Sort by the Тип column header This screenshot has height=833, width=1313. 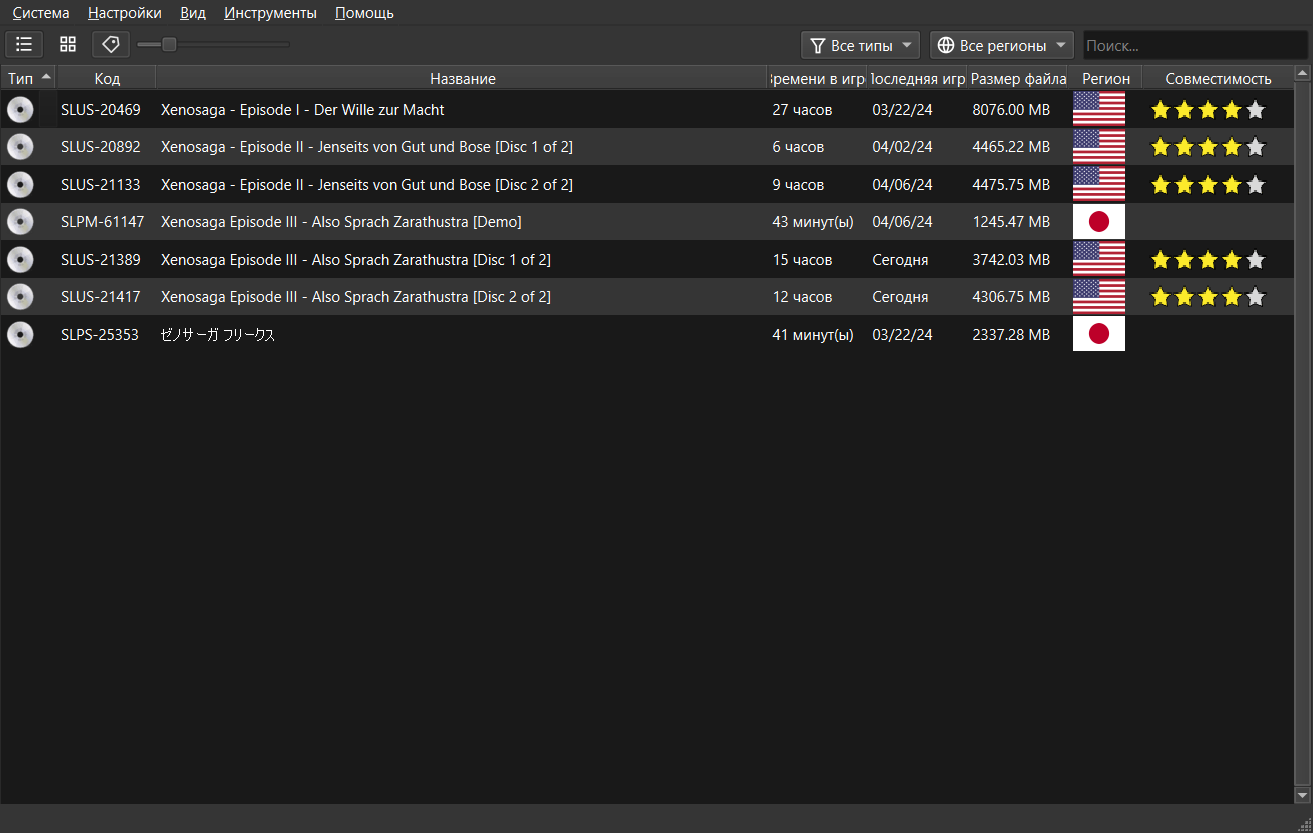coord(28,78)
